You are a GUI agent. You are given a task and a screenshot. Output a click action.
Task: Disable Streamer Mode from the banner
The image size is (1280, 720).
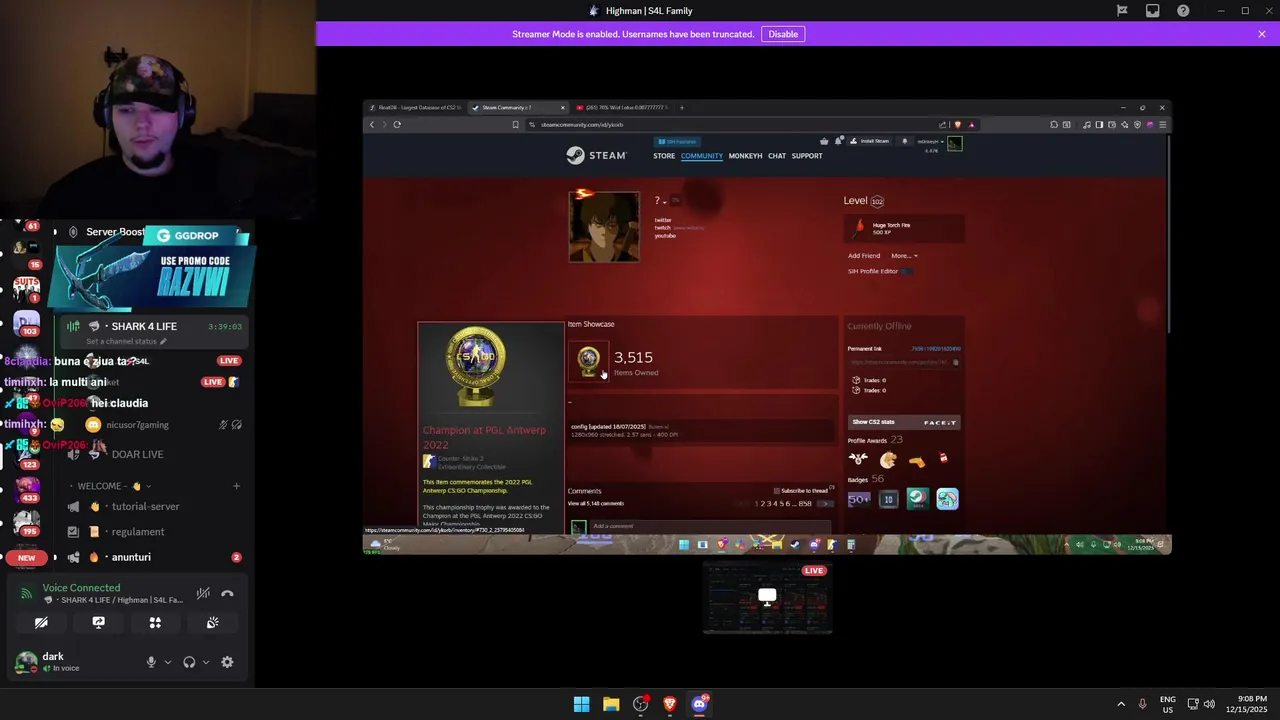click(783, 34)
